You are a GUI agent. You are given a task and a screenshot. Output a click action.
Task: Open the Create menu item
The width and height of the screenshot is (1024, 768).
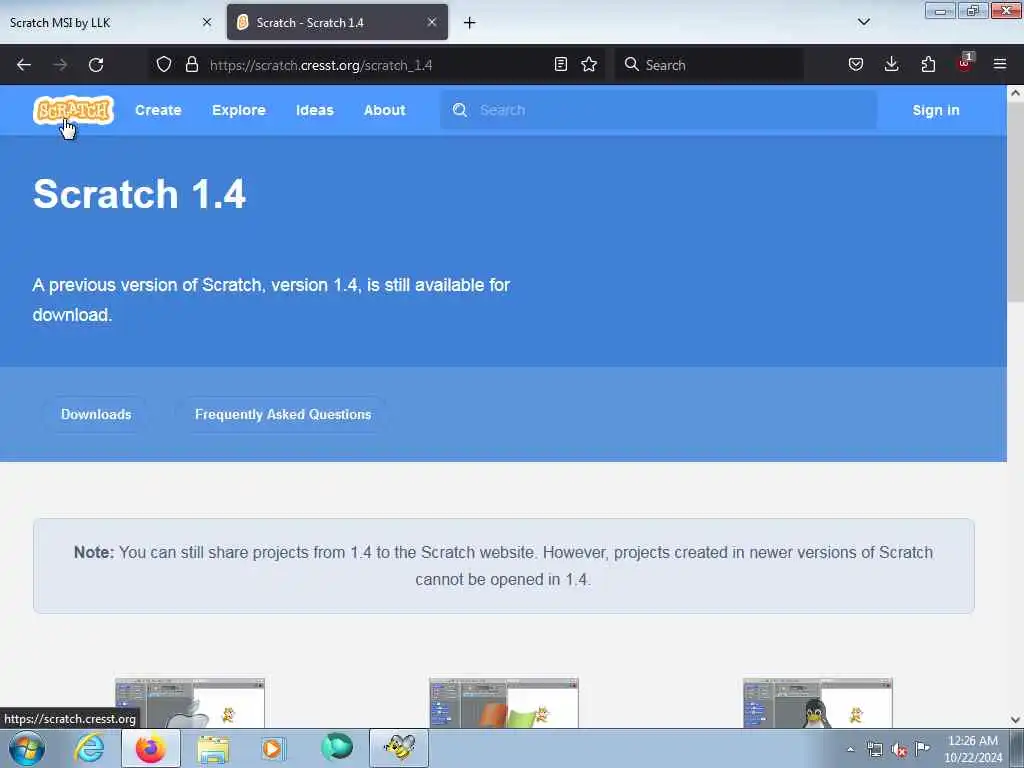158,110
